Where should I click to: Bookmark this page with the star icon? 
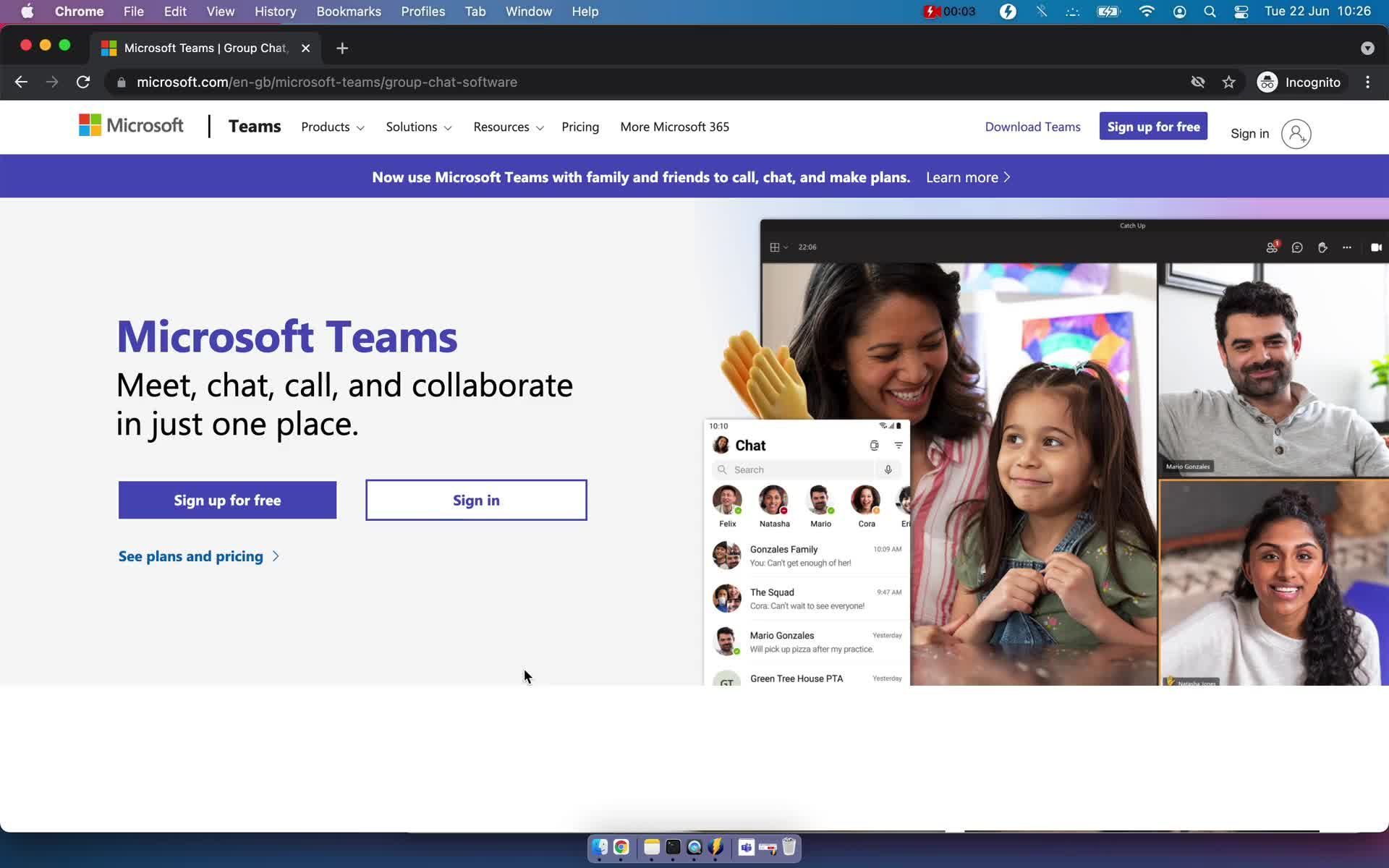coord(1228,82)
